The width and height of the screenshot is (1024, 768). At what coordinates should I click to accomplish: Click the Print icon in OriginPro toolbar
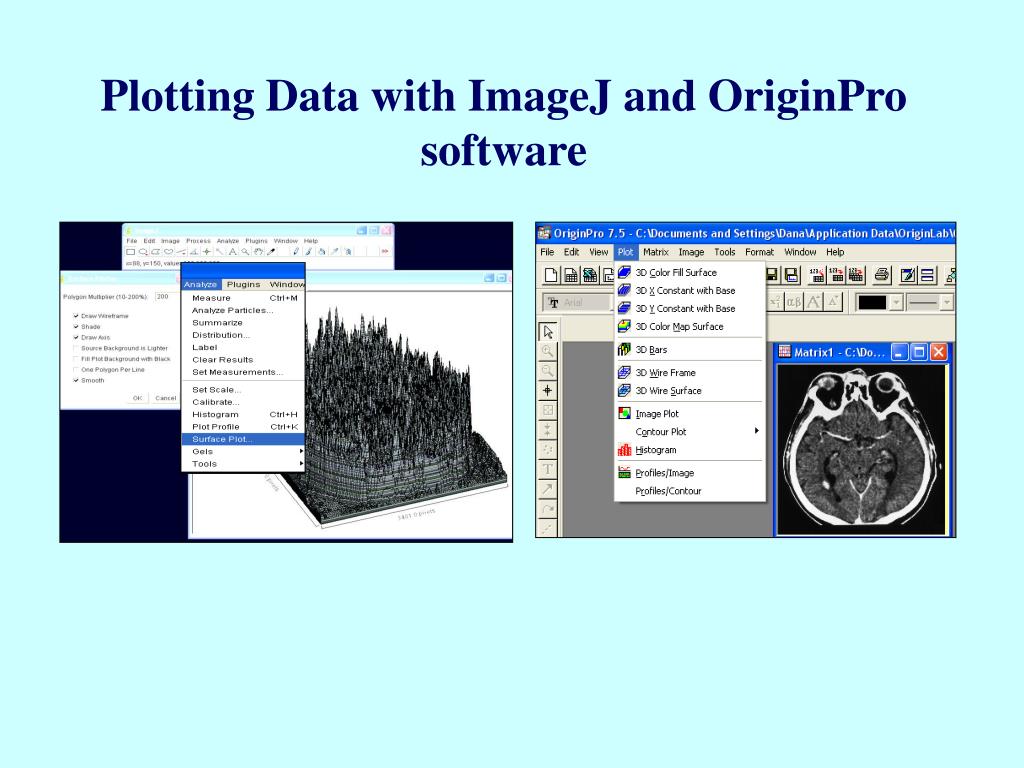pyautogui.click(x=882, y=275)
